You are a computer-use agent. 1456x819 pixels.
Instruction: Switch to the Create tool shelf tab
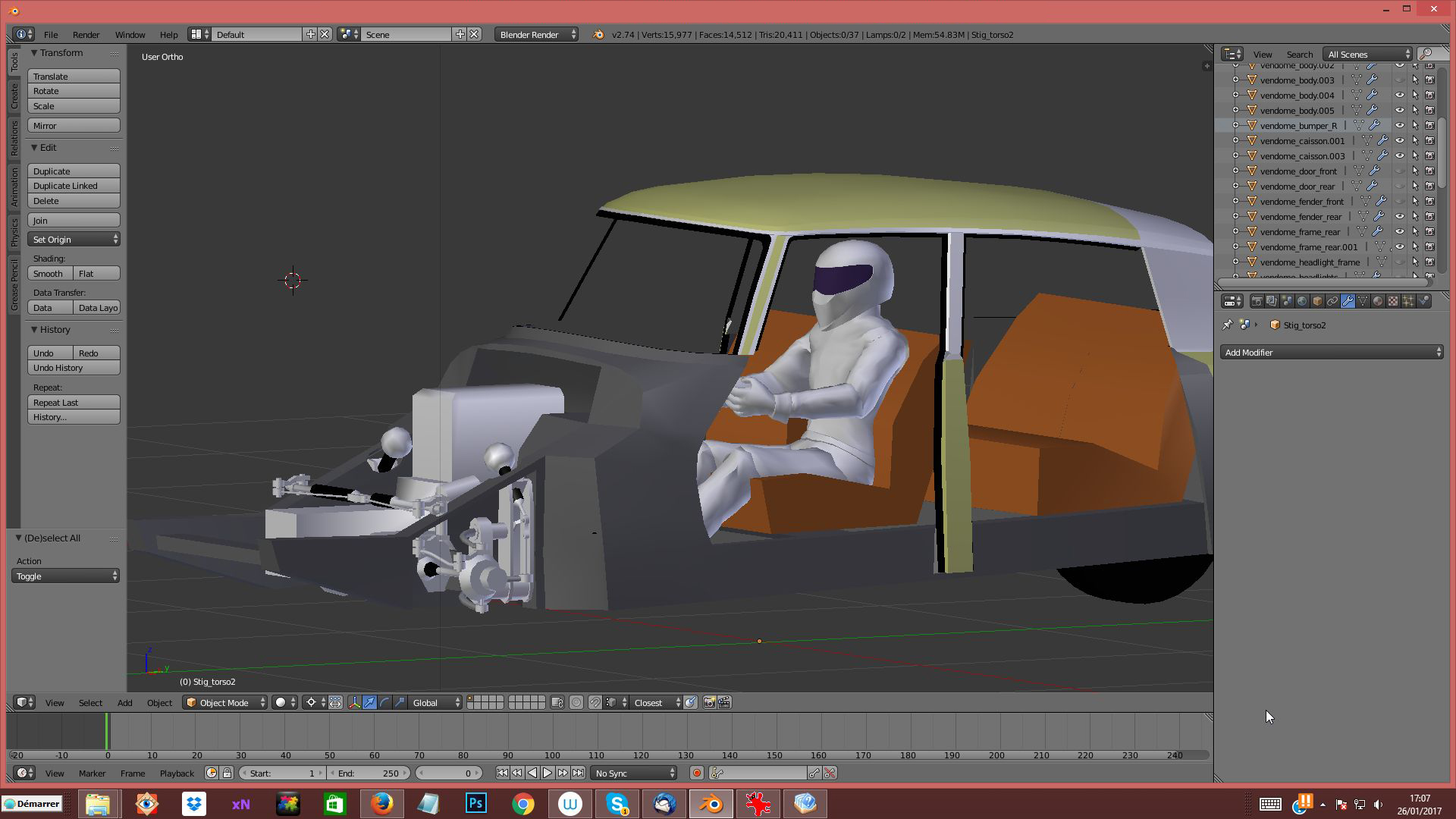tap(14, 96)
